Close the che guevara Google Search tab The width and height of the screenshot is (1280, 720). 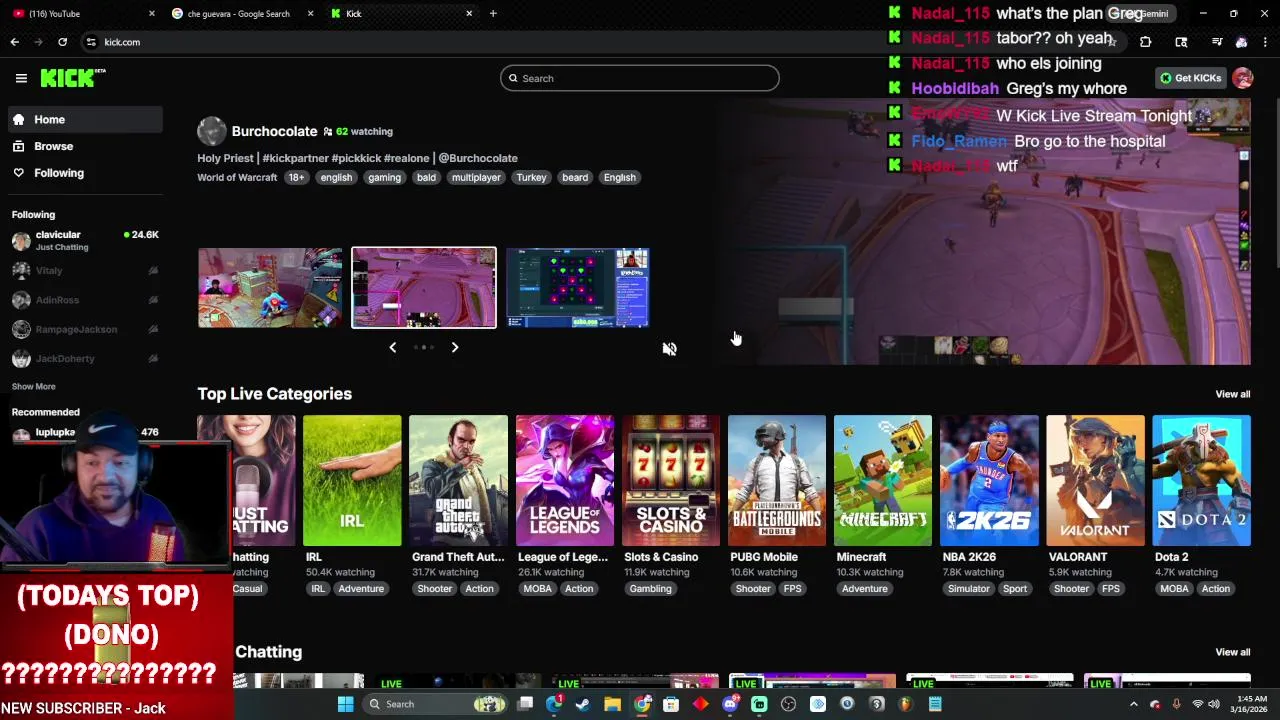[310, 13]
